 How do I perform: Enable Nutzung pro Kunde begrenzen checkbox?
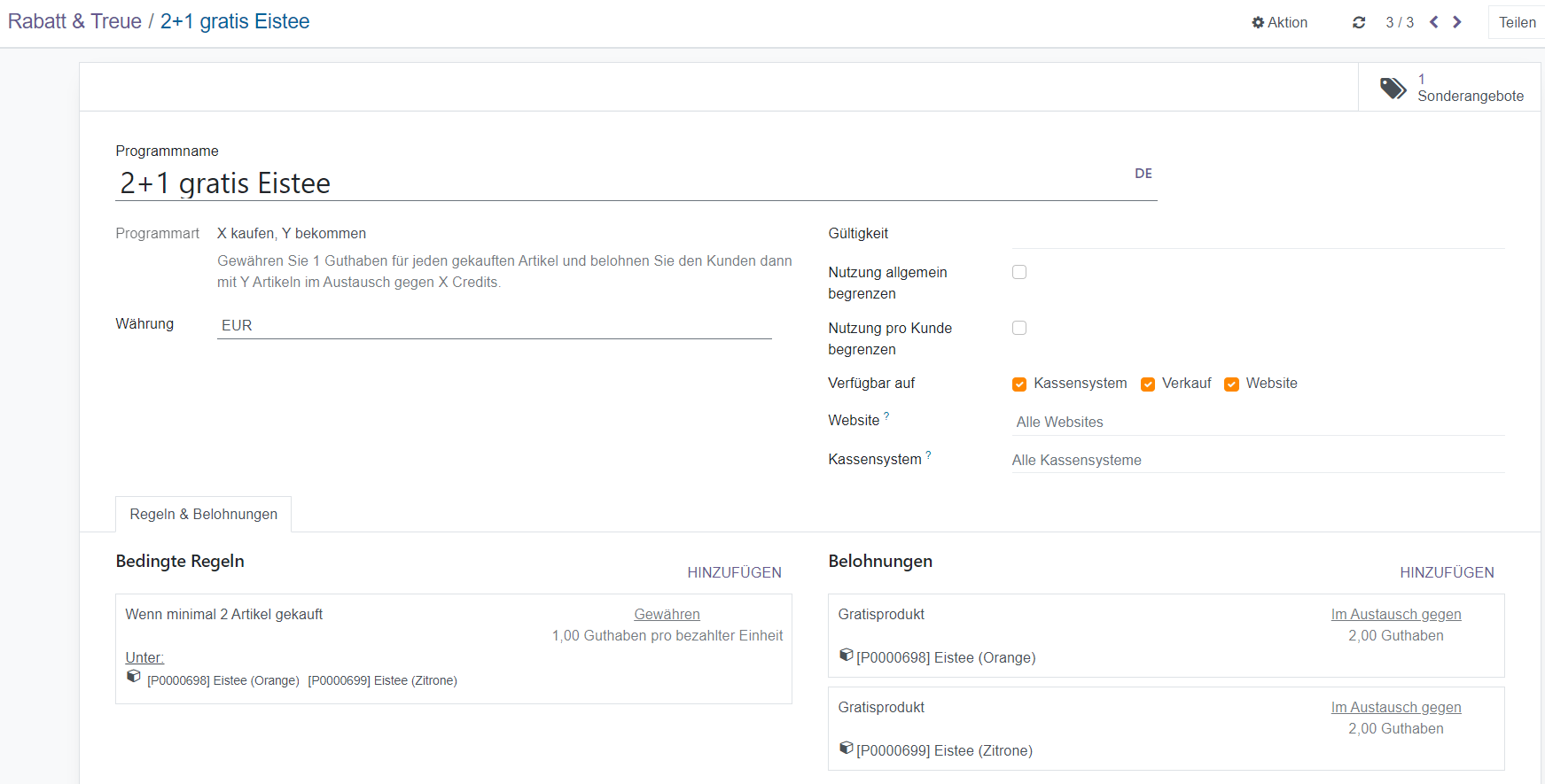click(1019, 328)
